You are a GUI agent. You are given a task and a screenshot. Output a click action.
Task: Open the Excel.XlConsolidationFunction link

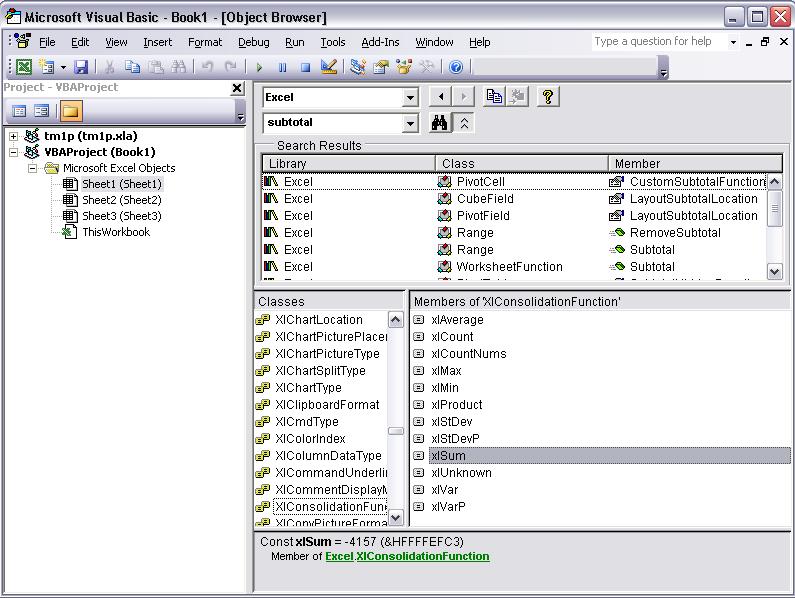407,556
